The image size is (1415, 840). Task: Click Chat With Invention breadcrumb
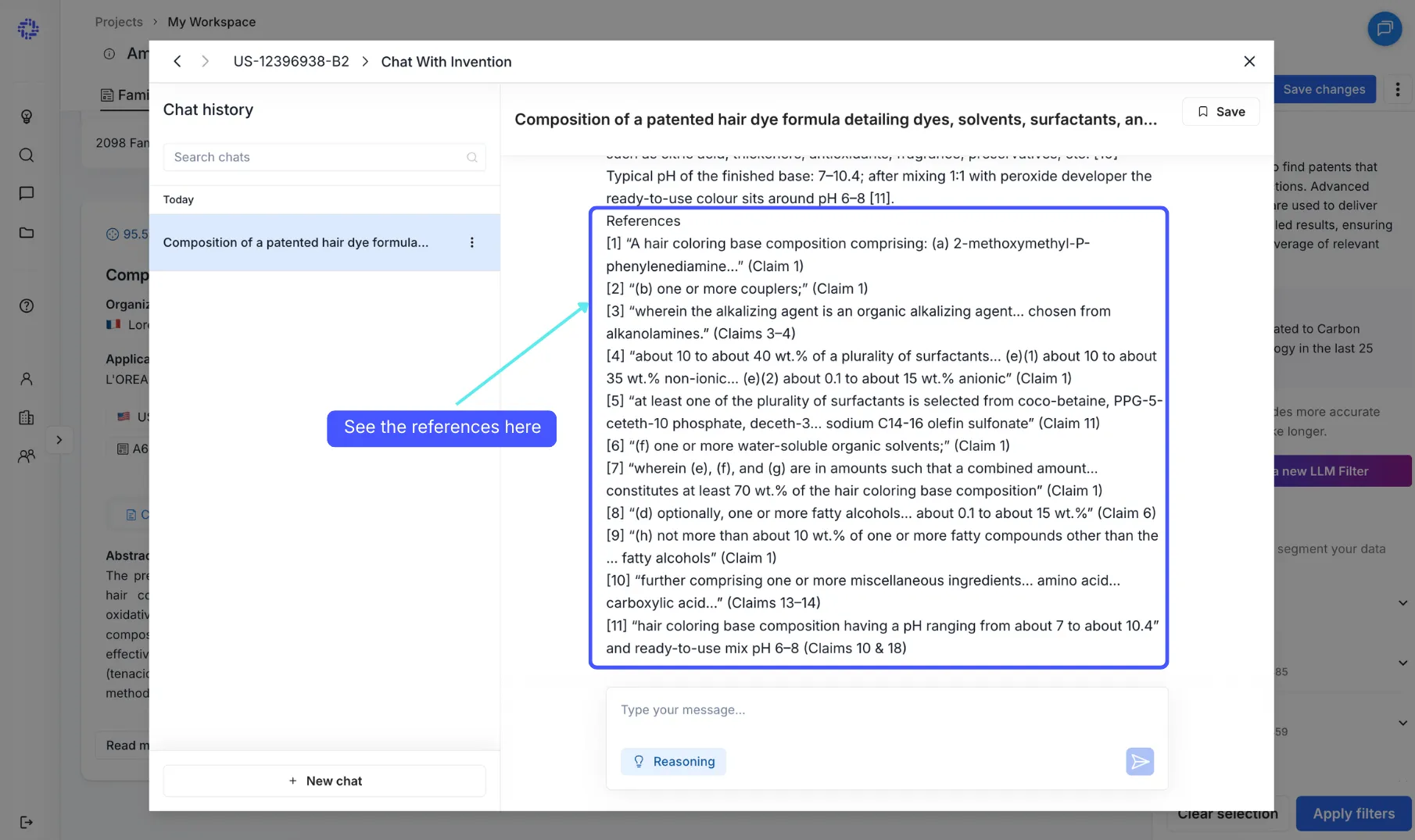446,62
